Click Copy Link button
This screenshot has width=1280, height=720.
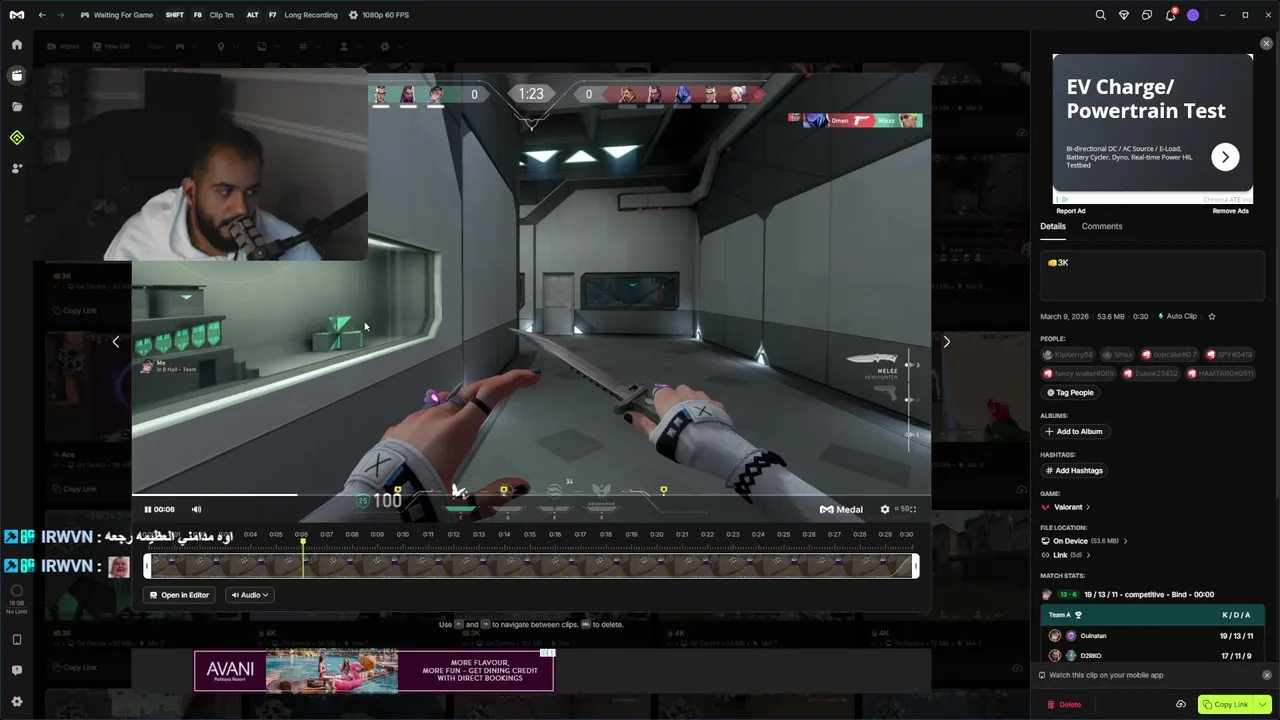pos(1225,704)
